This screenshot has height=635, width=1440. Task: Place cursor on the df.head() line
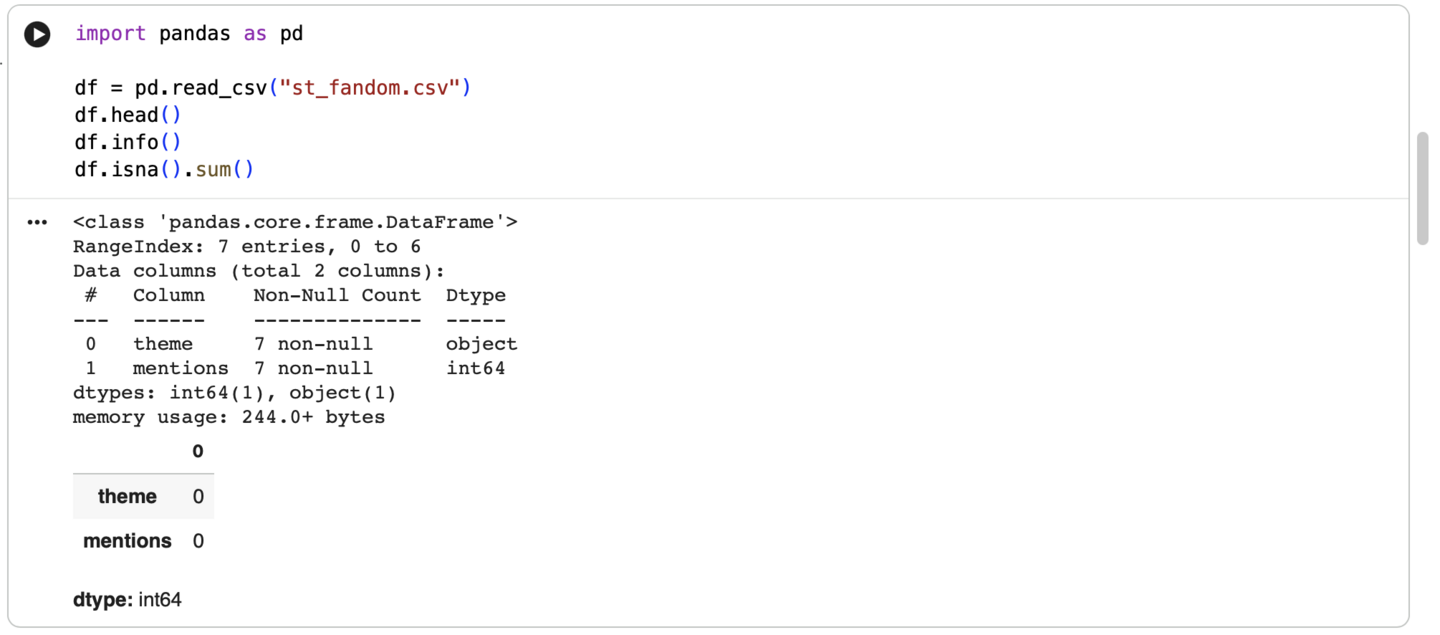128,115
